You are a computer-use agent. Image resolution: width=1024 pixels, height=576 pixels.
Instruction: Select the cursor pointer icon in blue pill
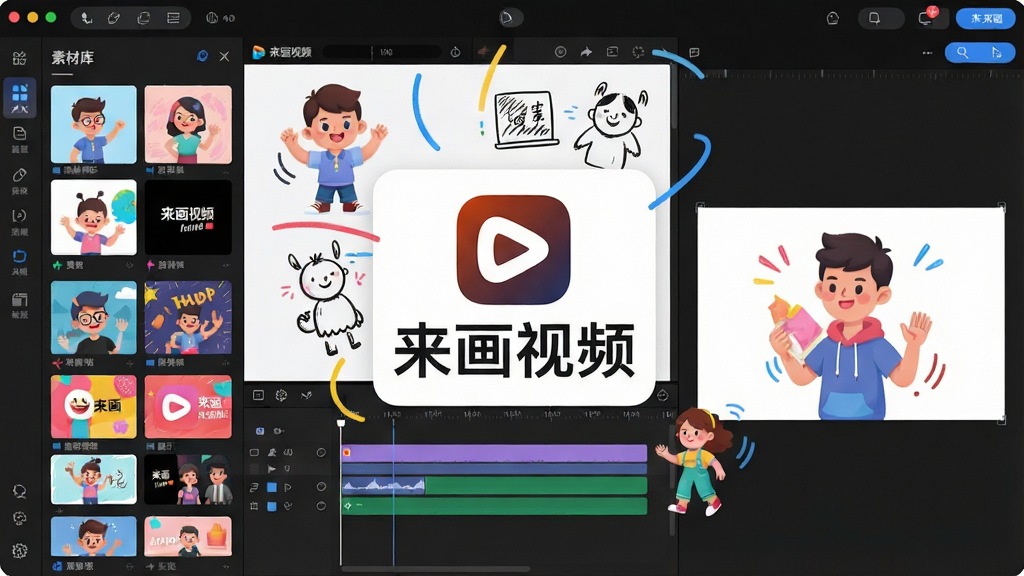(997, 52)
